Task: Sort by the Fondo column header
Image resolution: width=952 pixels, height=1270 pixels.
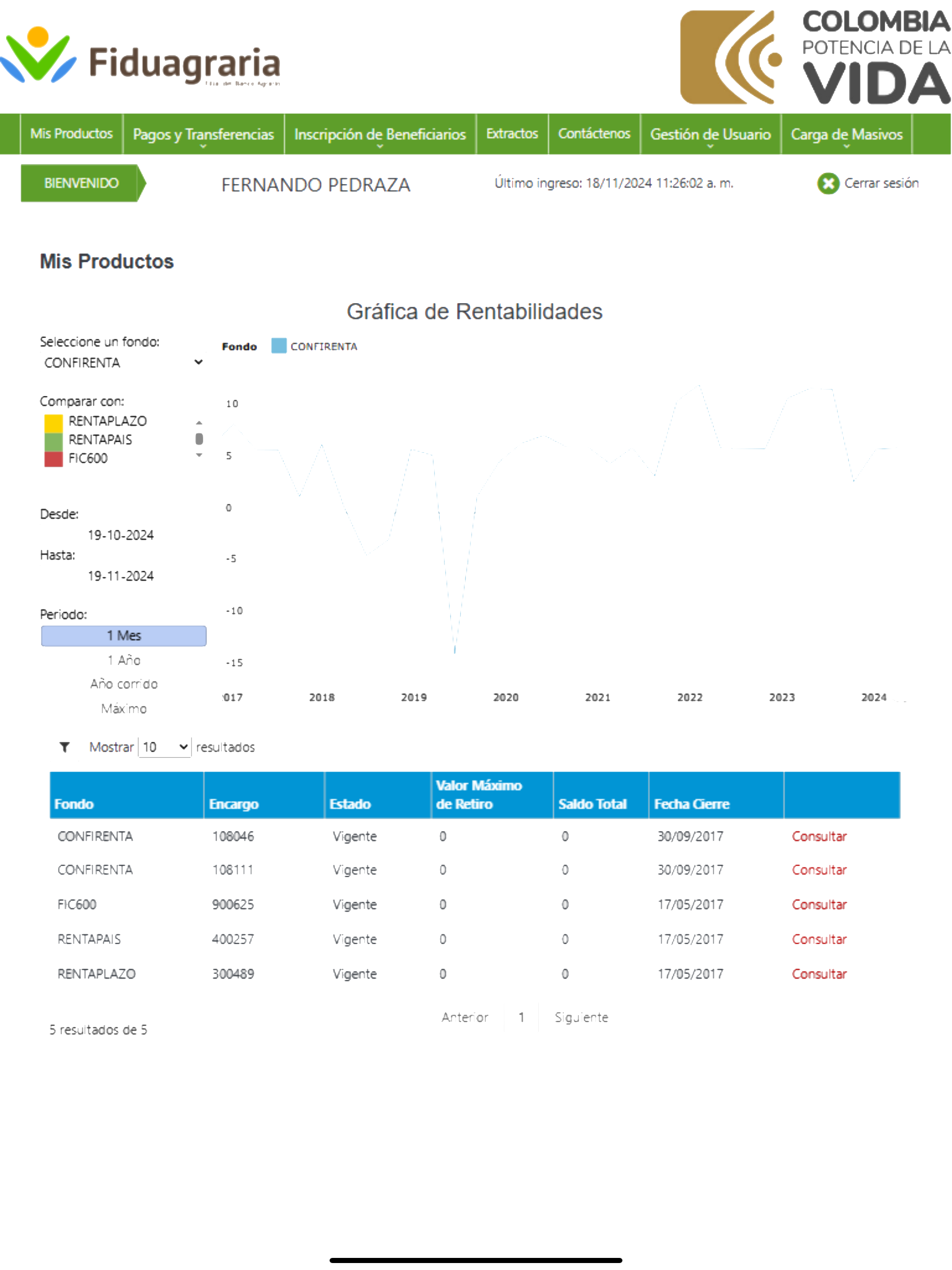Action: 126,795
